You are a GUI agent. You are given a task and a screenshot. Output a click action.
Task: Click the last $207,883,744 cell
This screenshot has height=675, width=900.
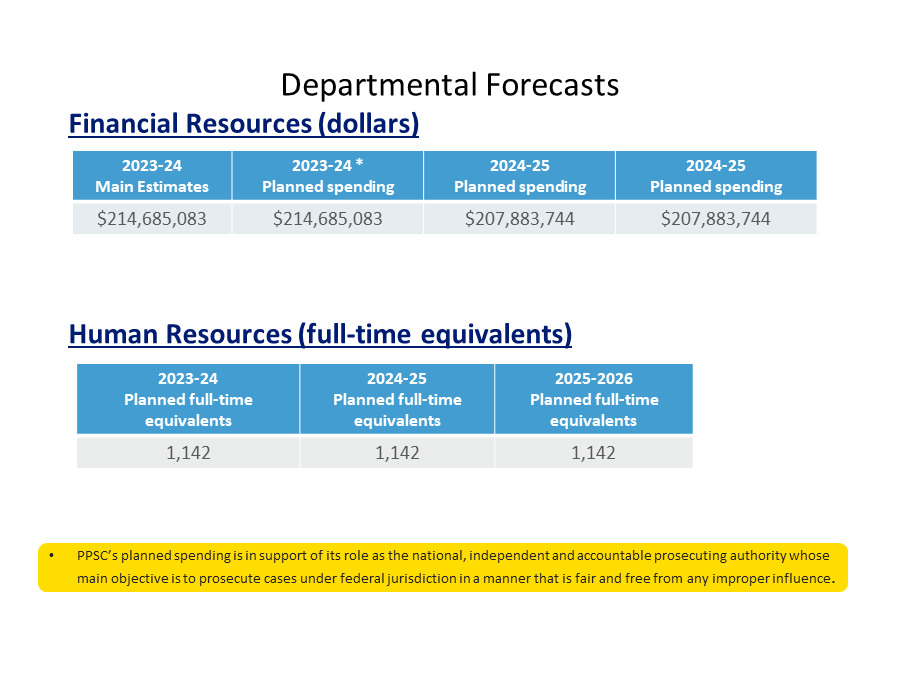click(715, 217)
